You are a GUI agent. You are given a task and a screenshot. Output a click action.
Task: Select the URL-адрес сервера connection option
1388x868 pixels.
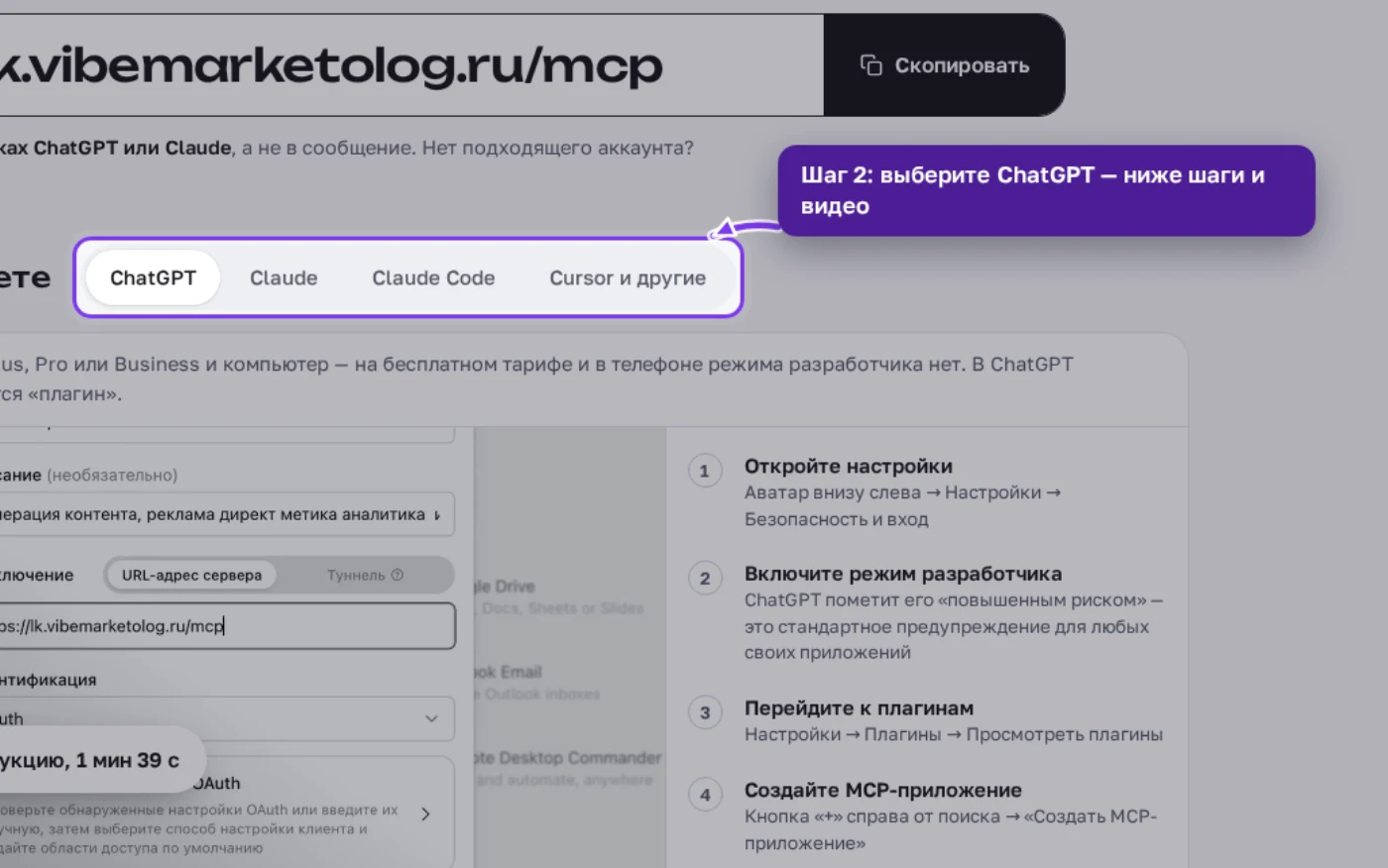pos(191,575)
